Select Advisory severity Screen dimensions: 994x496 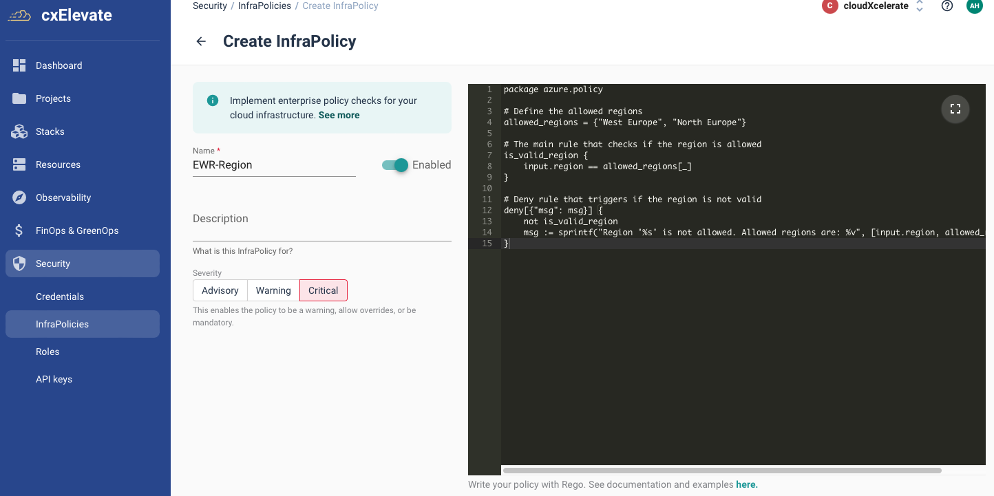(x=220, y=290)
